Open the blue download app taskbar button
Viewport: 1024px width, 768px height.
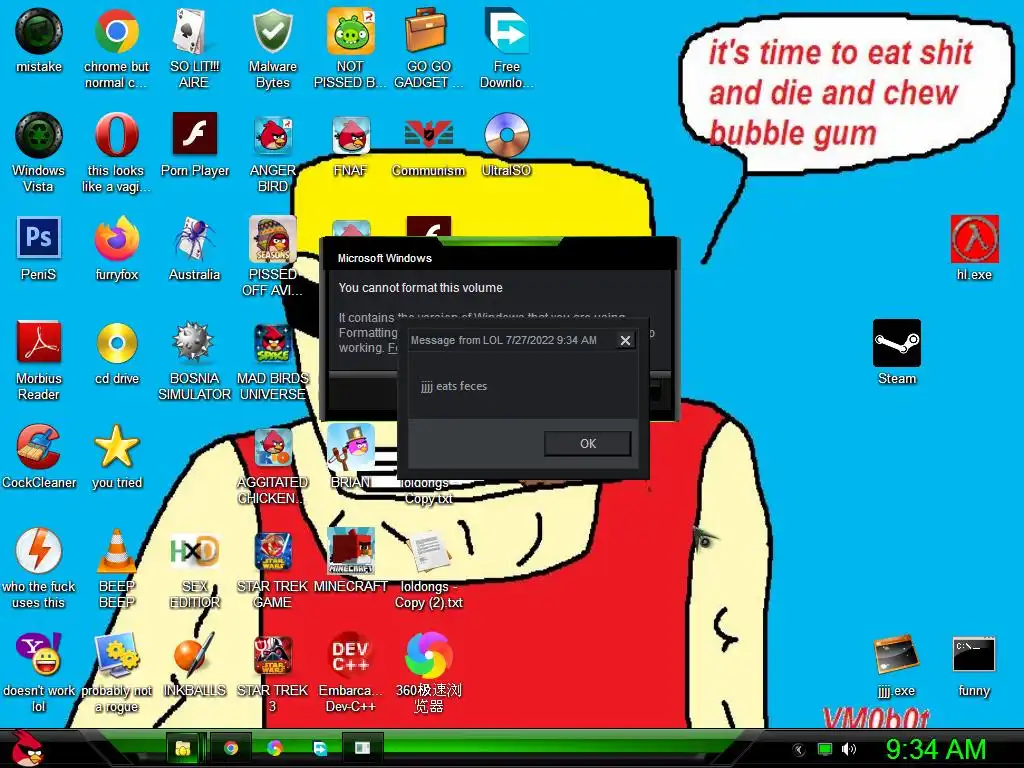coord(319,748)
